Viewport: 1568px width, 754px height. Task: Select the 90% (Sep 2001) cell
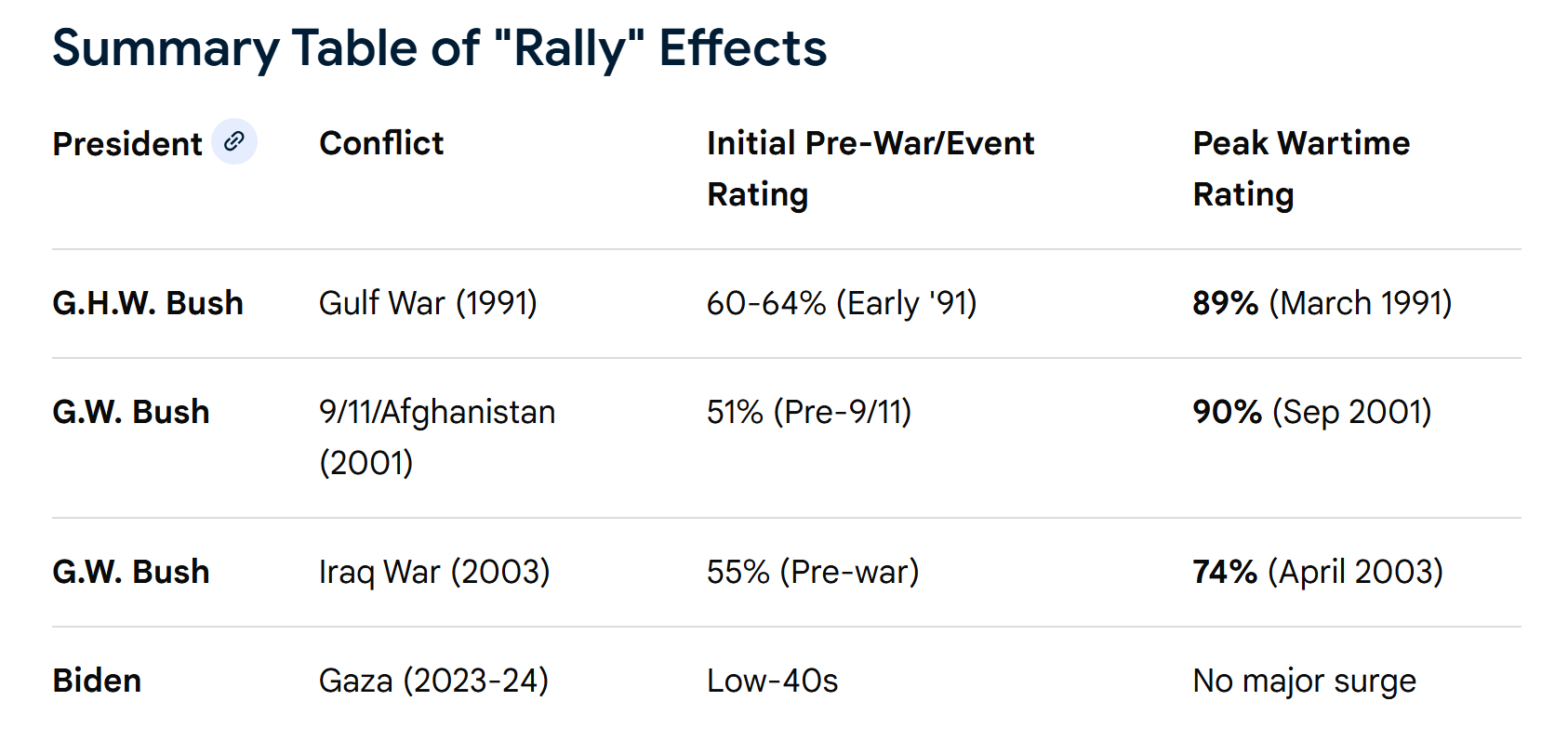[1311, 412]
